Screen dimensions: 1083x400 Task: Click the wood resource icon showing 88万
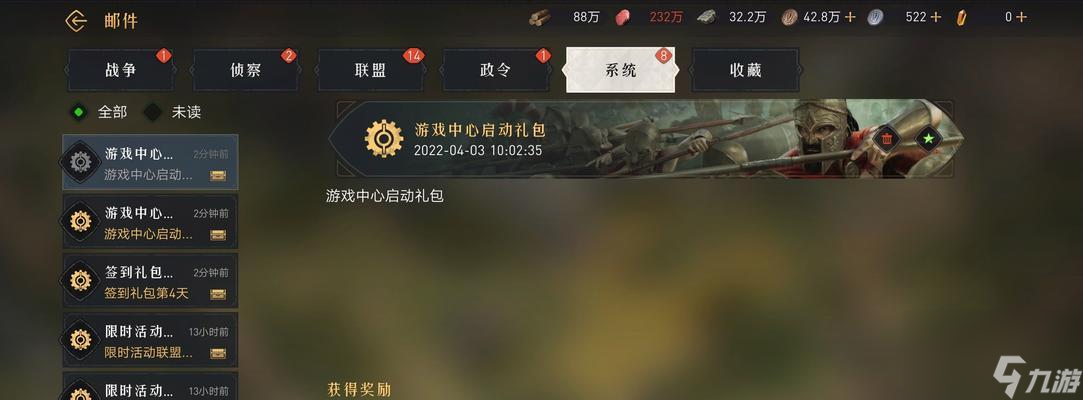pos(540,17)
